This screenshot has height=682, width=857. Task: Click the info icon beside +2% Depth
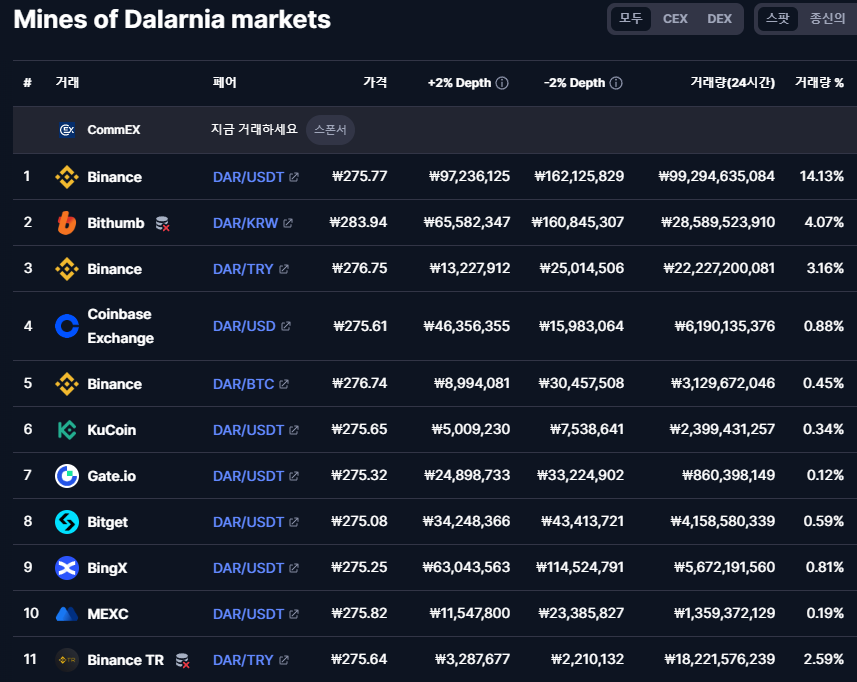502,83
